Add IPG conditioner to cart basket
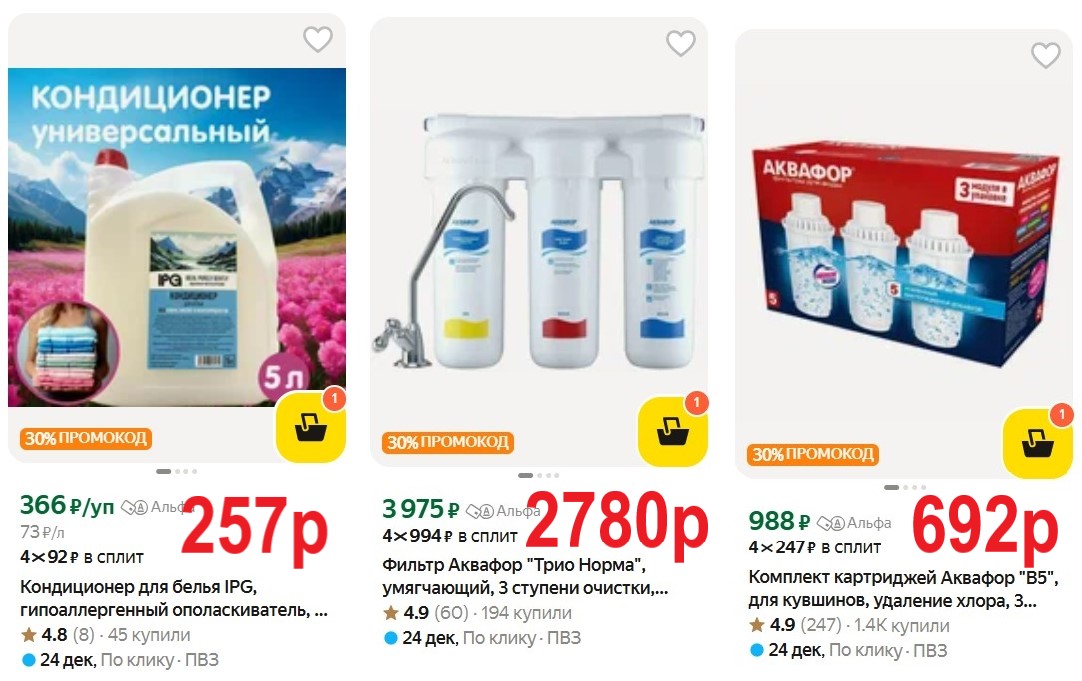Image resolution: width=1082 pixels, height=681 pixels. tap(311, 426)
